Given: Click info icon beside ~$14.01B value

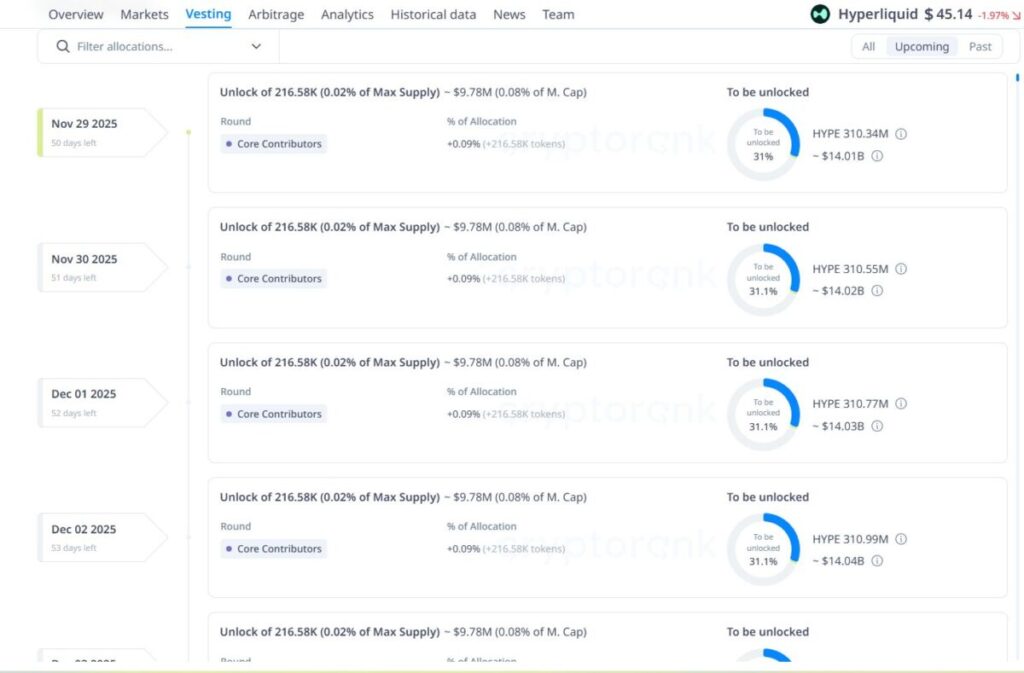Looking at the screenshot, I should [877, 156].
